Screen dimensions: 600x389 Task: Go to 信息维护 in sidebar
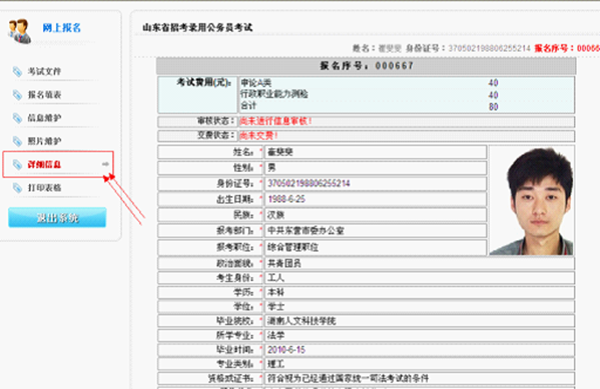click(x=44, y=118)
